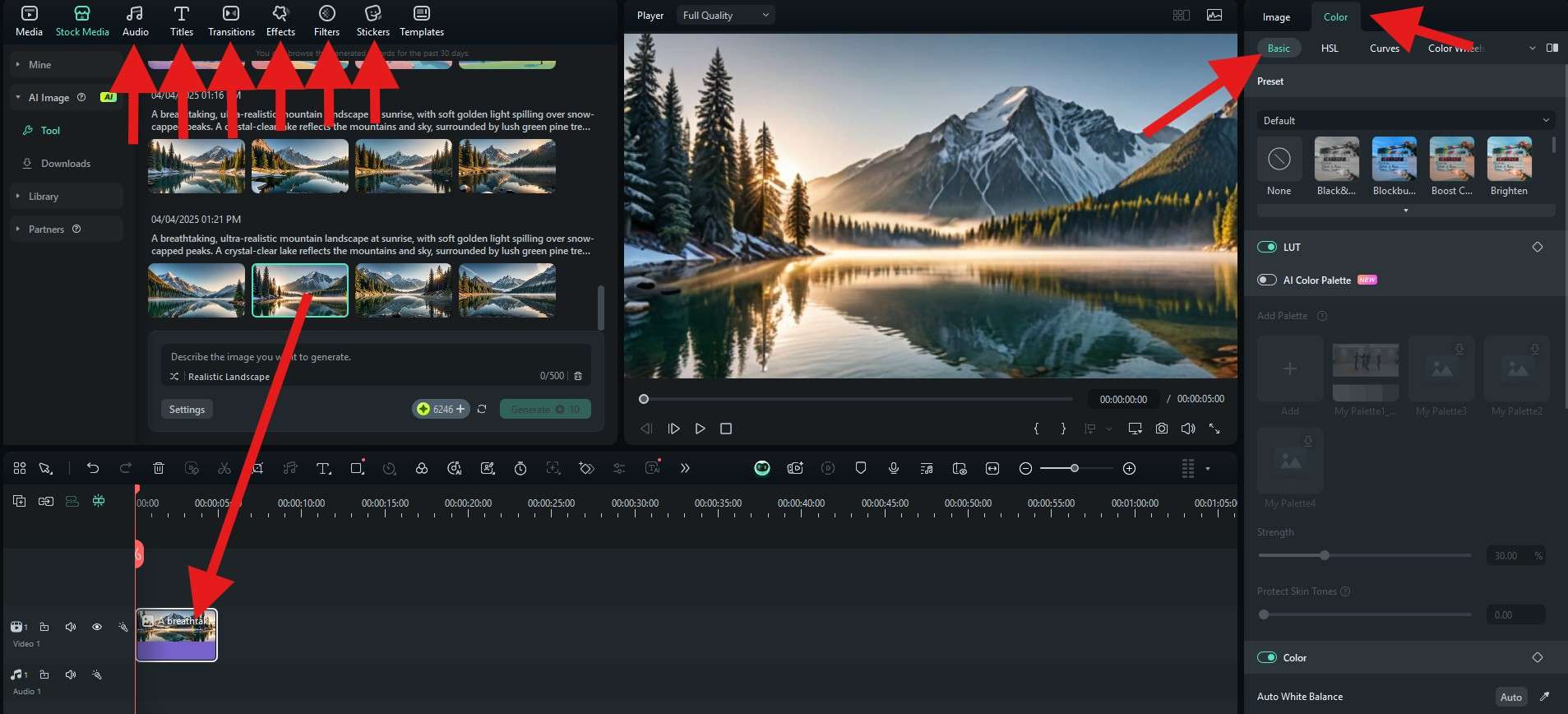The height and width of the screenshot is (714, 1568).
Task: Undo the last timeline action
Action: (93, 468)
